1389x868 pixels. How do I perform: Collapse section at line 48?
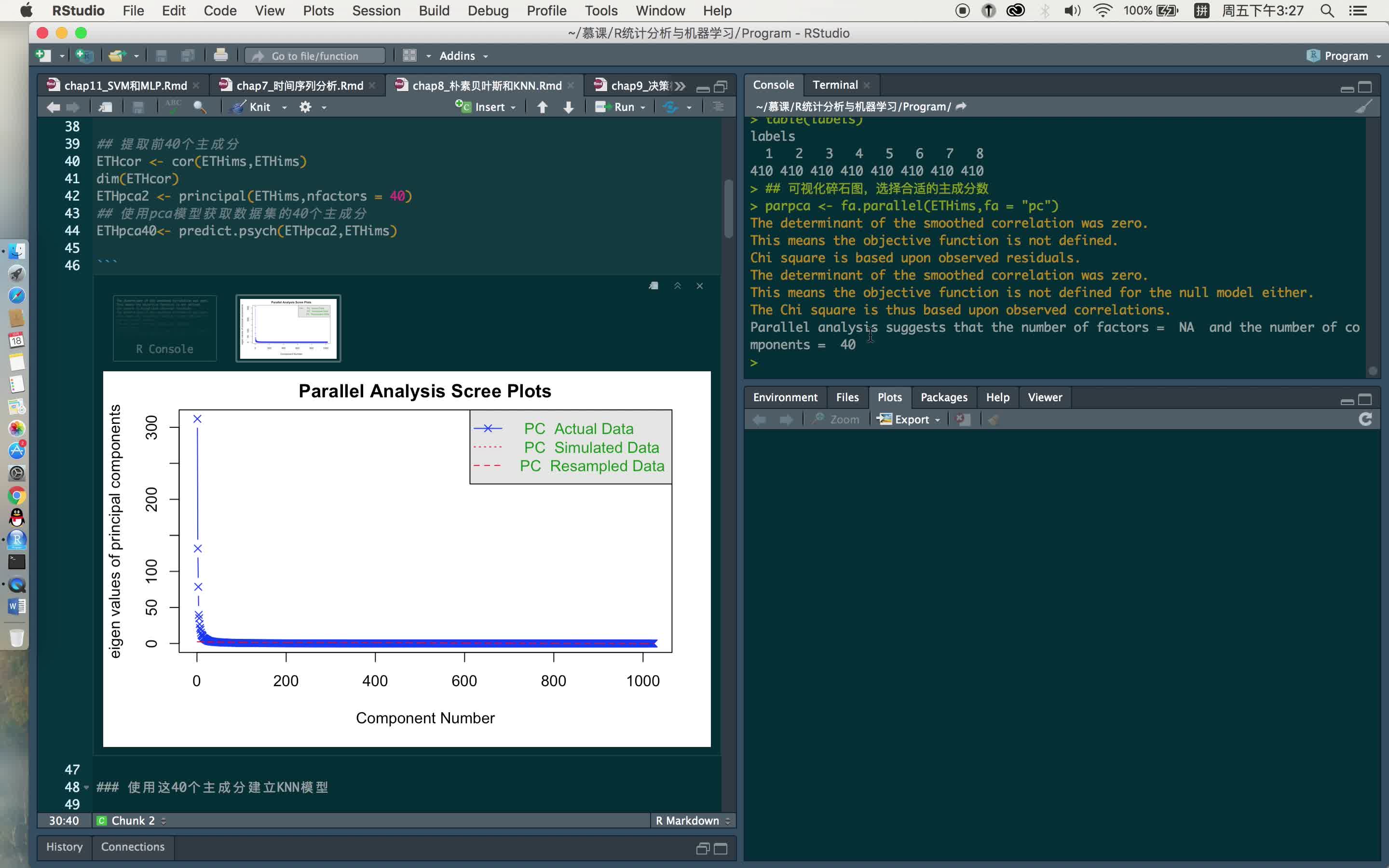click(x=86, y=787)
